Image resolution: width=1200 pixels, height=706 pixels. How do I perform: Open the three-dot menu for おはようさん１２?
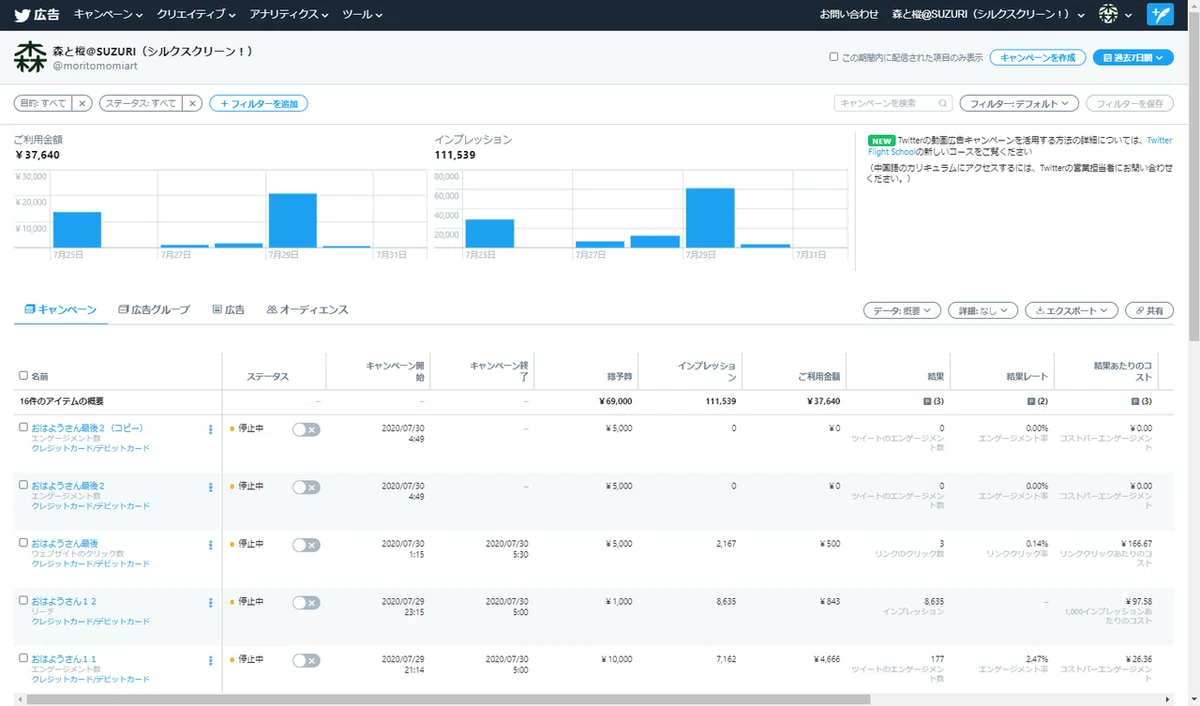[210, 603]
